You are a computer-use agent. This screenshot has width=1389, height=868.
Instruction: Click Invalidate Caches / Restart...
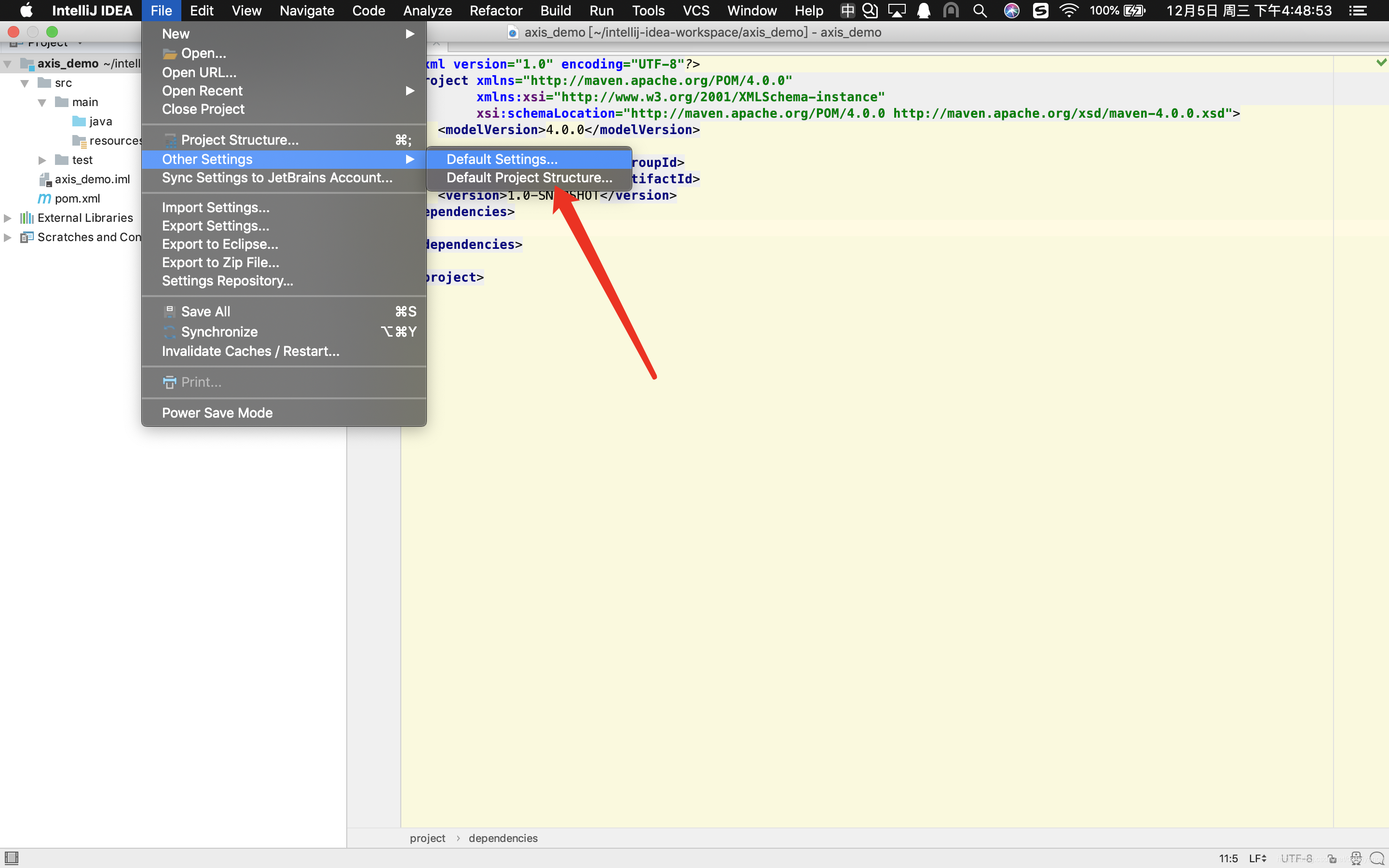click(250, 351)
